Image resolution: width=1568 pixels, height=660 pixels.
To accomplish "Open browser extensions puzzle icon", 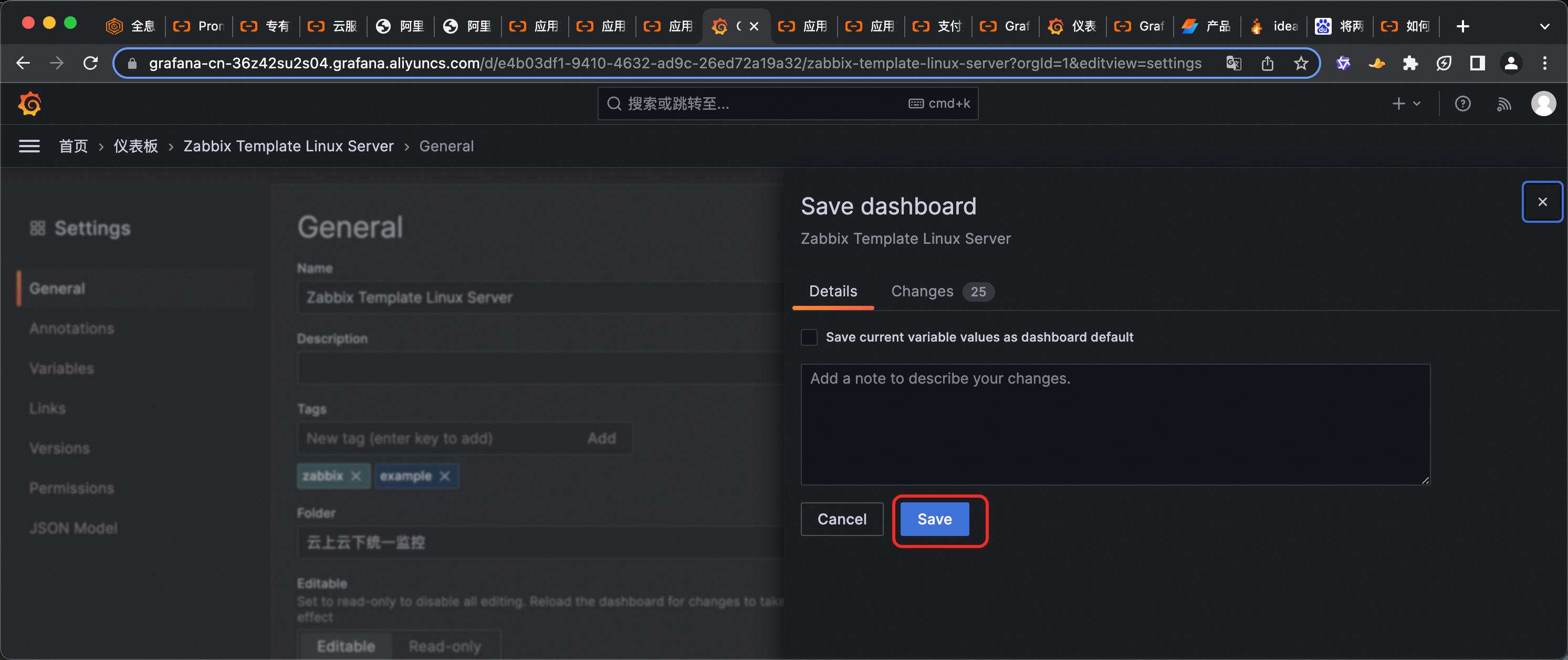I will coord(1410,63).
